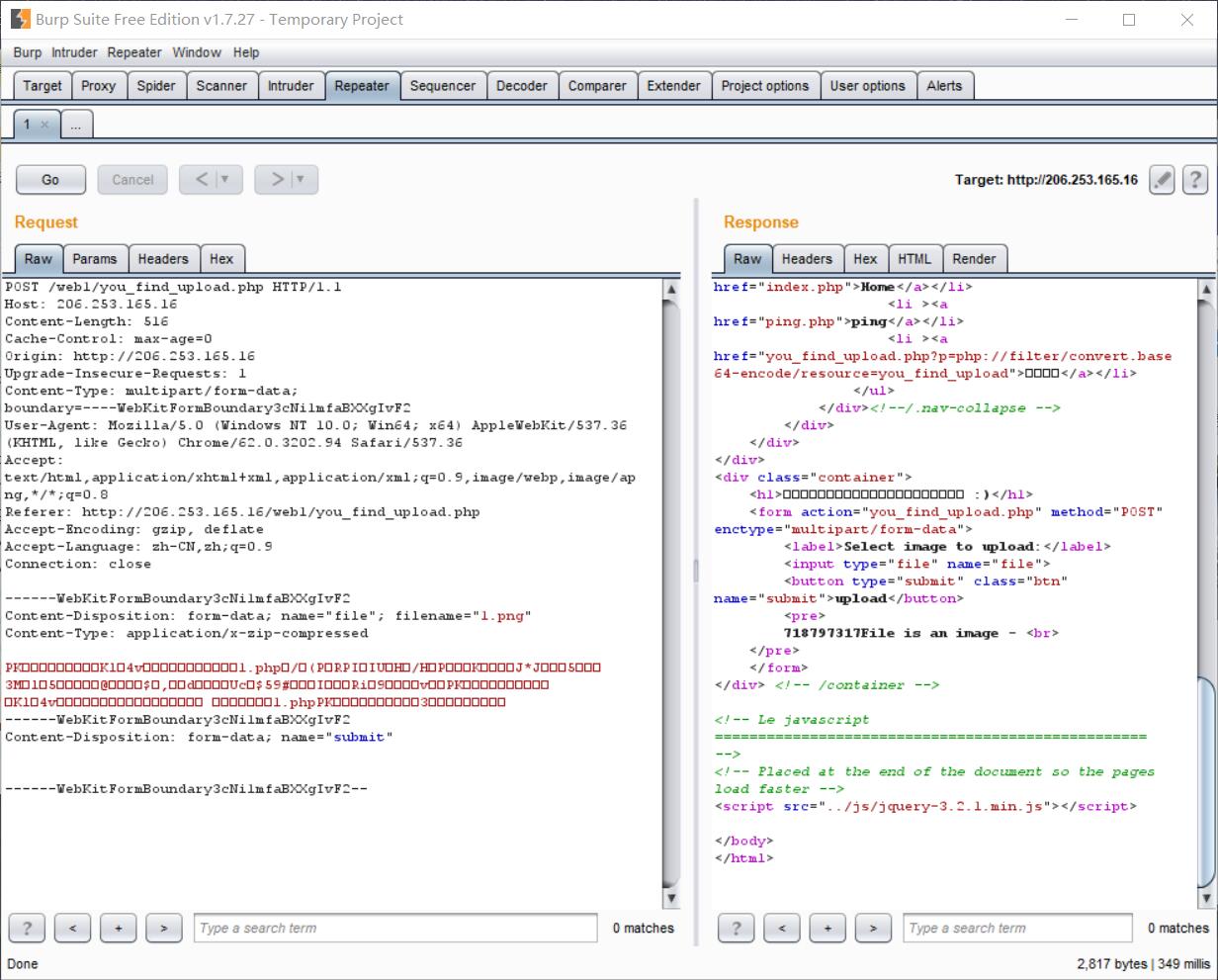Screen dimensions: 1218x980
Task: Click the POST request line text
Action: click(173, 287)
